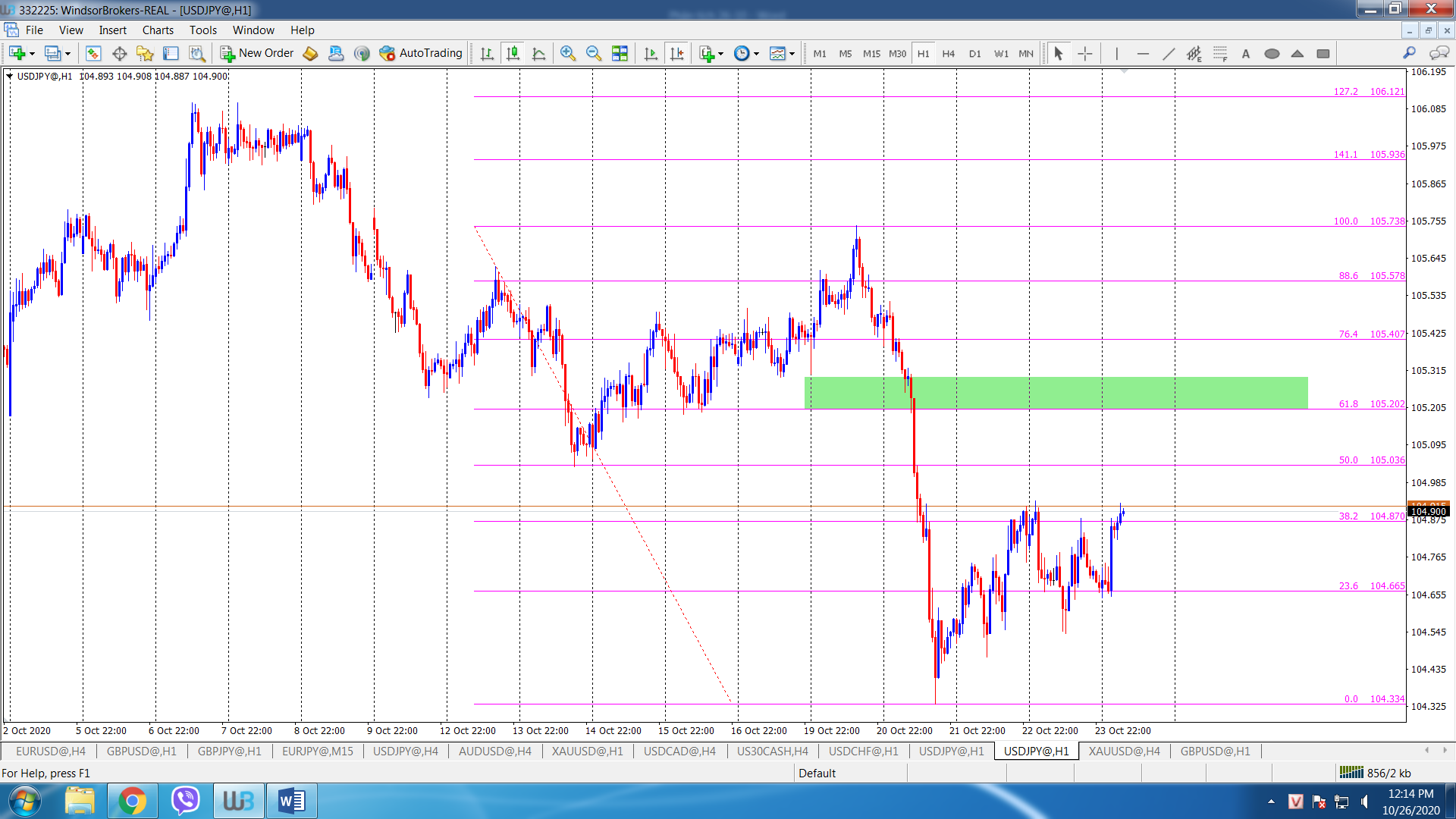
Task: Open Viber from the taskbar
Action: click(185, 801)
